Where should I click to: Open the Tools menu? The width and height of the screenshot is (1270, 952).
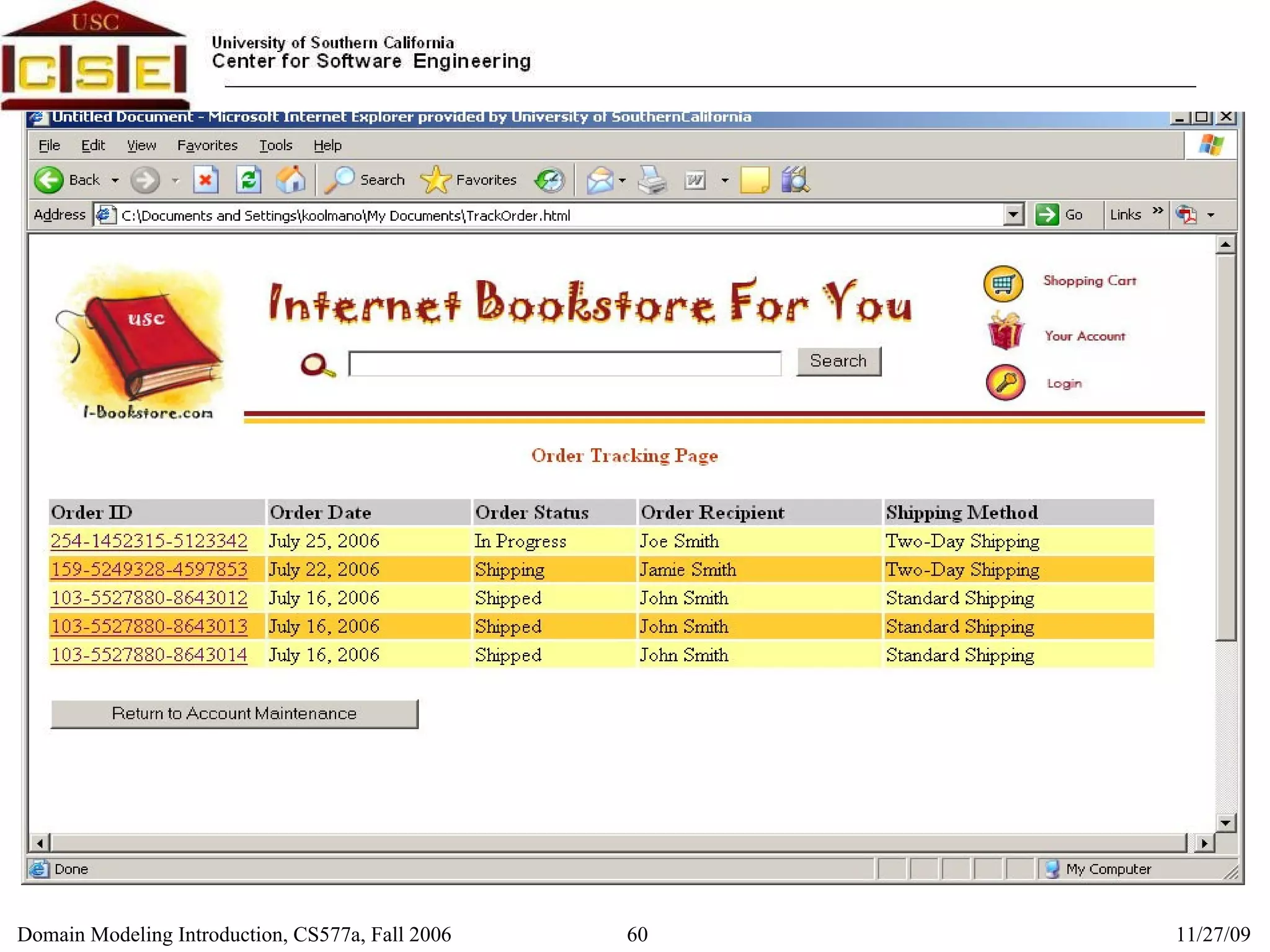click(x=275, y=145)
